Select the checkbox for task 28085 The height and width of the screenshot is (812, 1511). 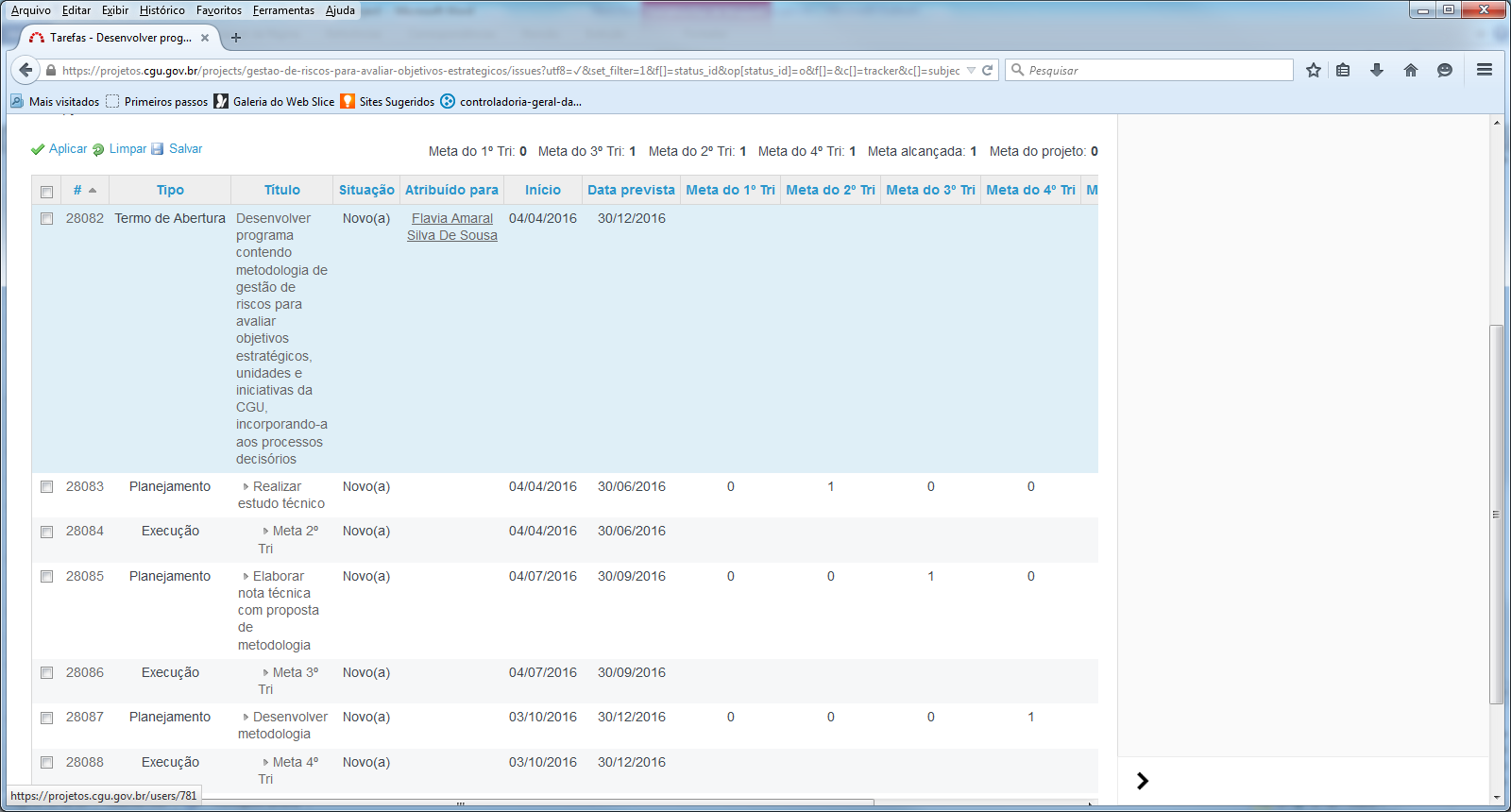click(46, 577)
